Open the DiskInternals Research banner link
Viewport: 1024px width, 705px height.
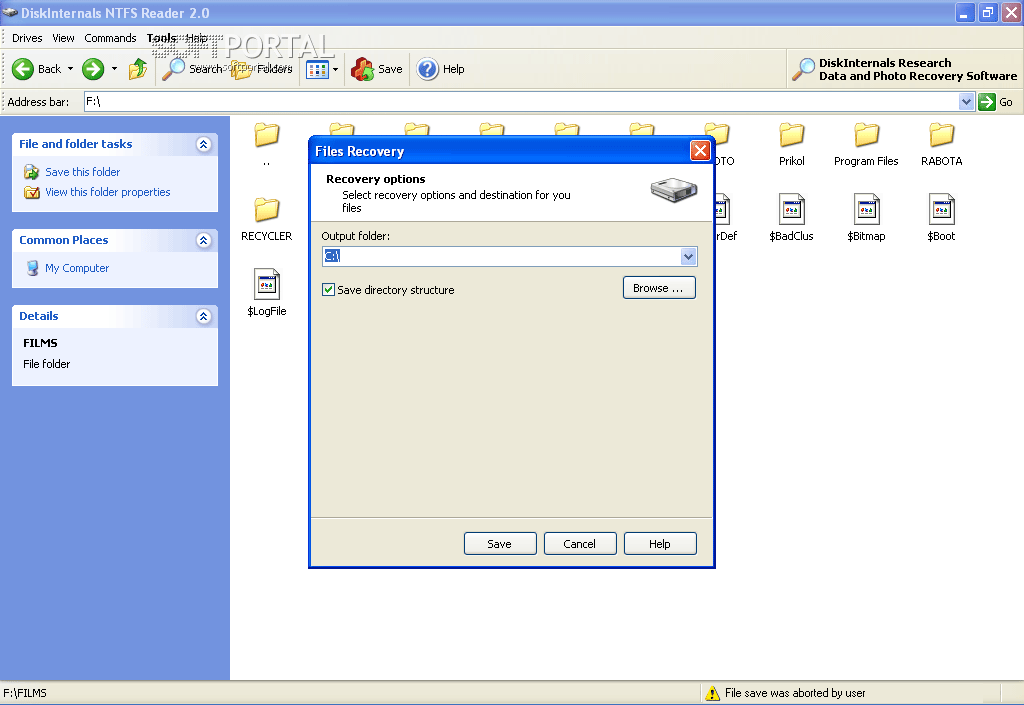point(904,69)
